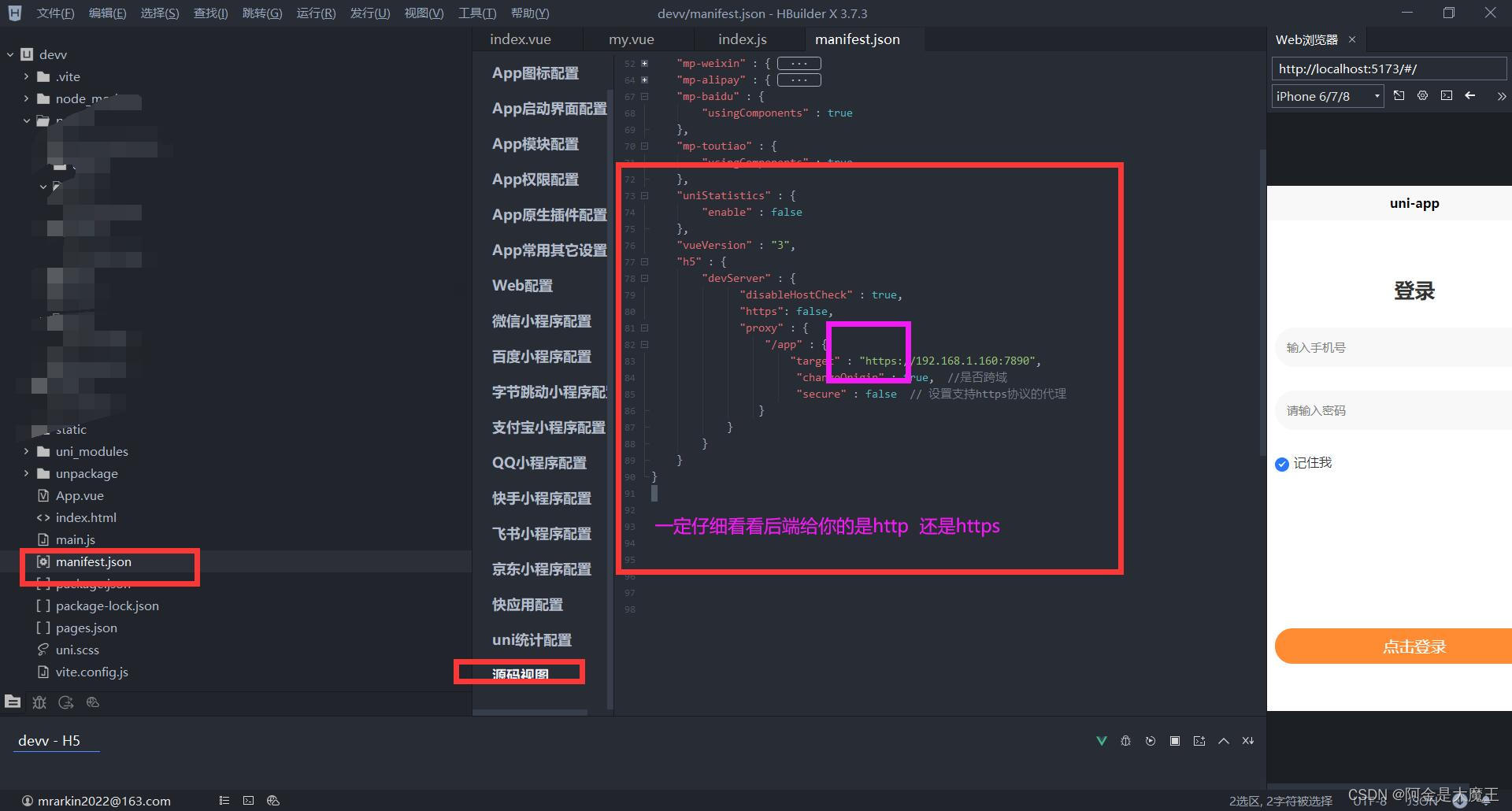
Task: Show more Web browser toolbar options
Action: tap(1501, 96)
